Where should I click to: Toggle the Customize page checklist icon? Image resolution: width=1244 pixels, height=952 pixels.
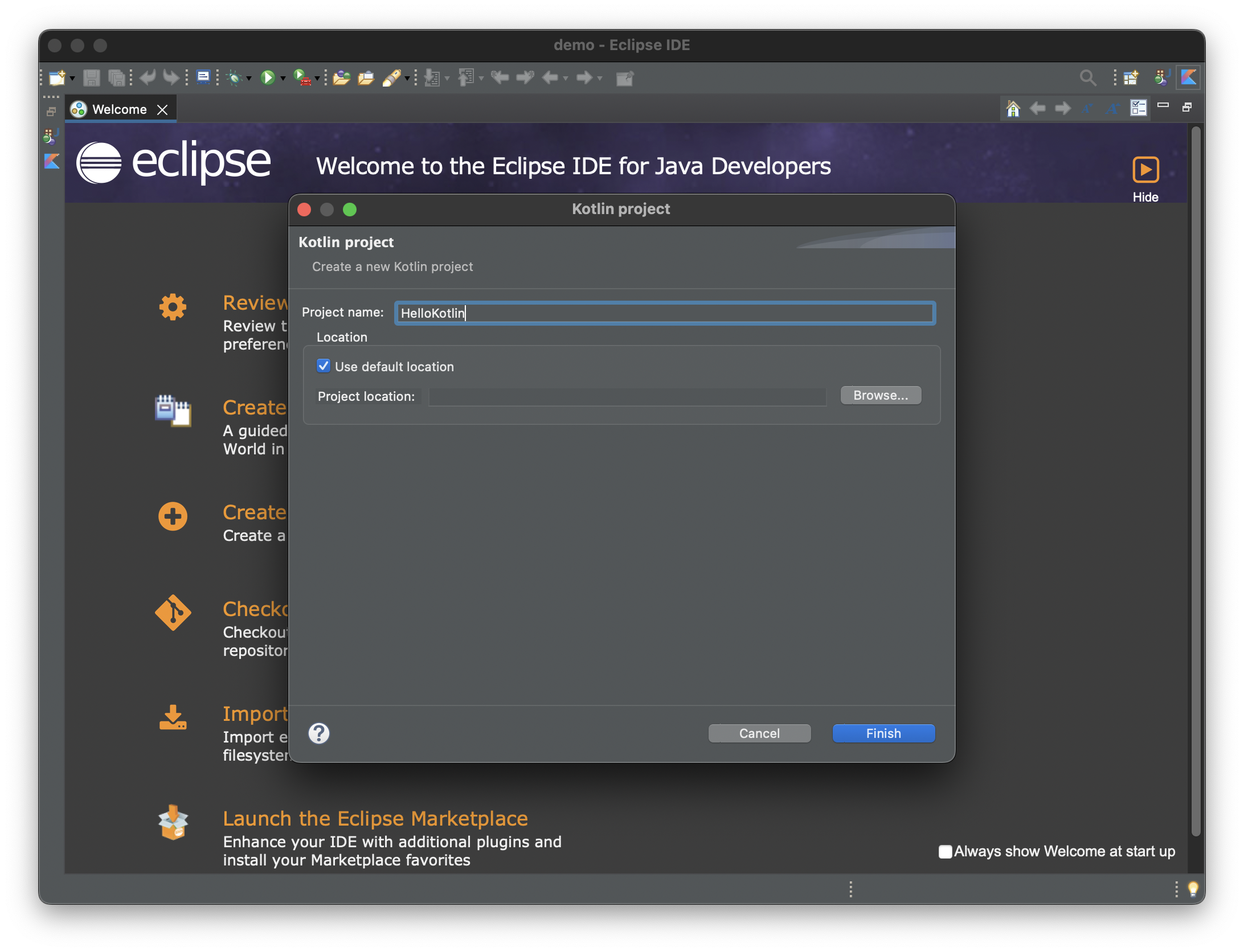pyautogui.click(x=1138, y=108)
